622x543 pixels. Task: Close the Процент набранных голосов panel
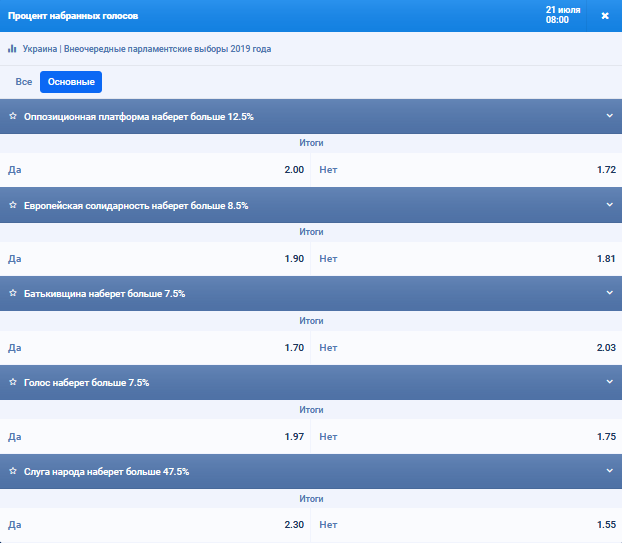click(604, 16)
